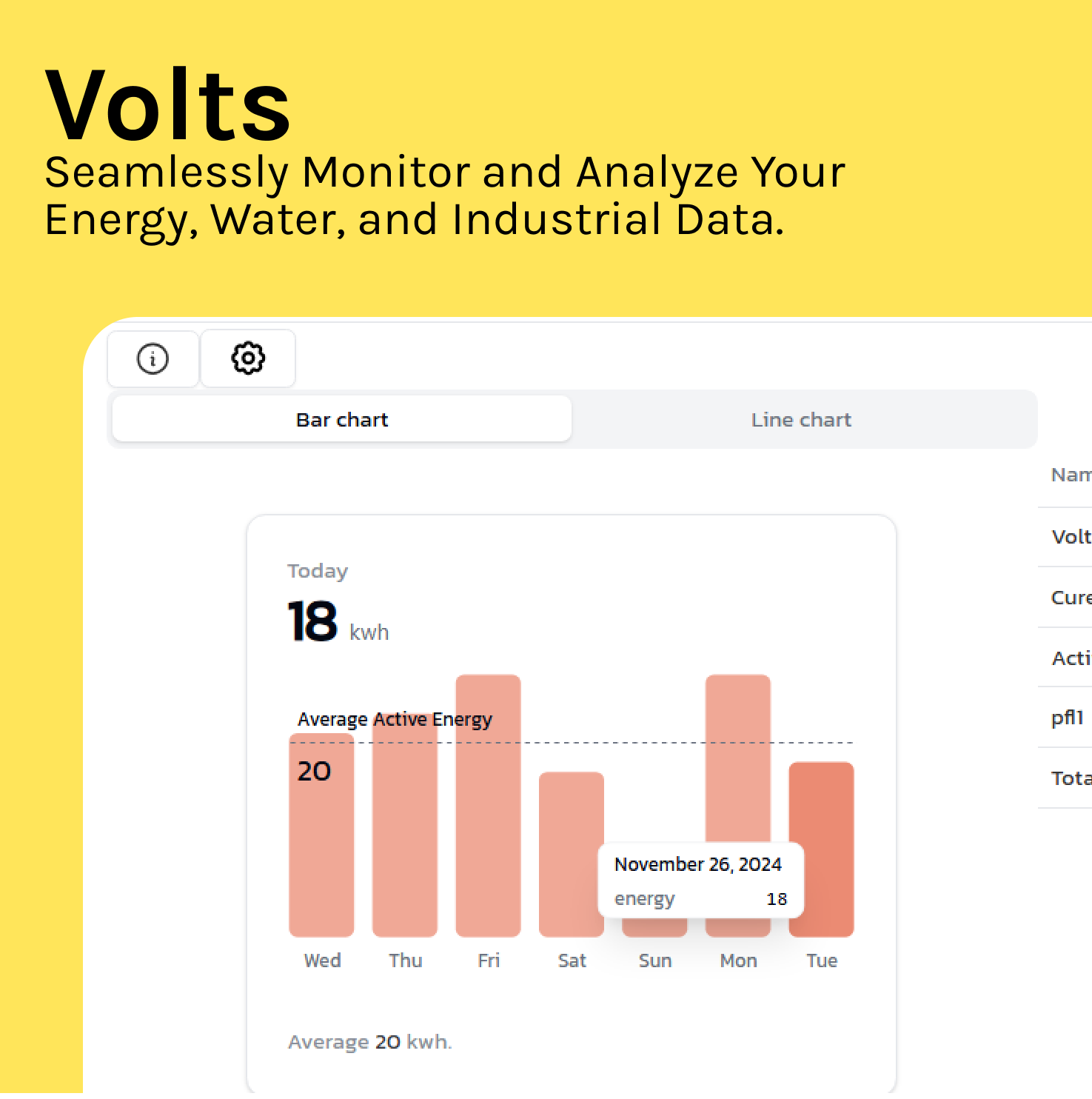Select the pfl1 row in table
1092x1099 pixels.
(x=1068, y=718)
